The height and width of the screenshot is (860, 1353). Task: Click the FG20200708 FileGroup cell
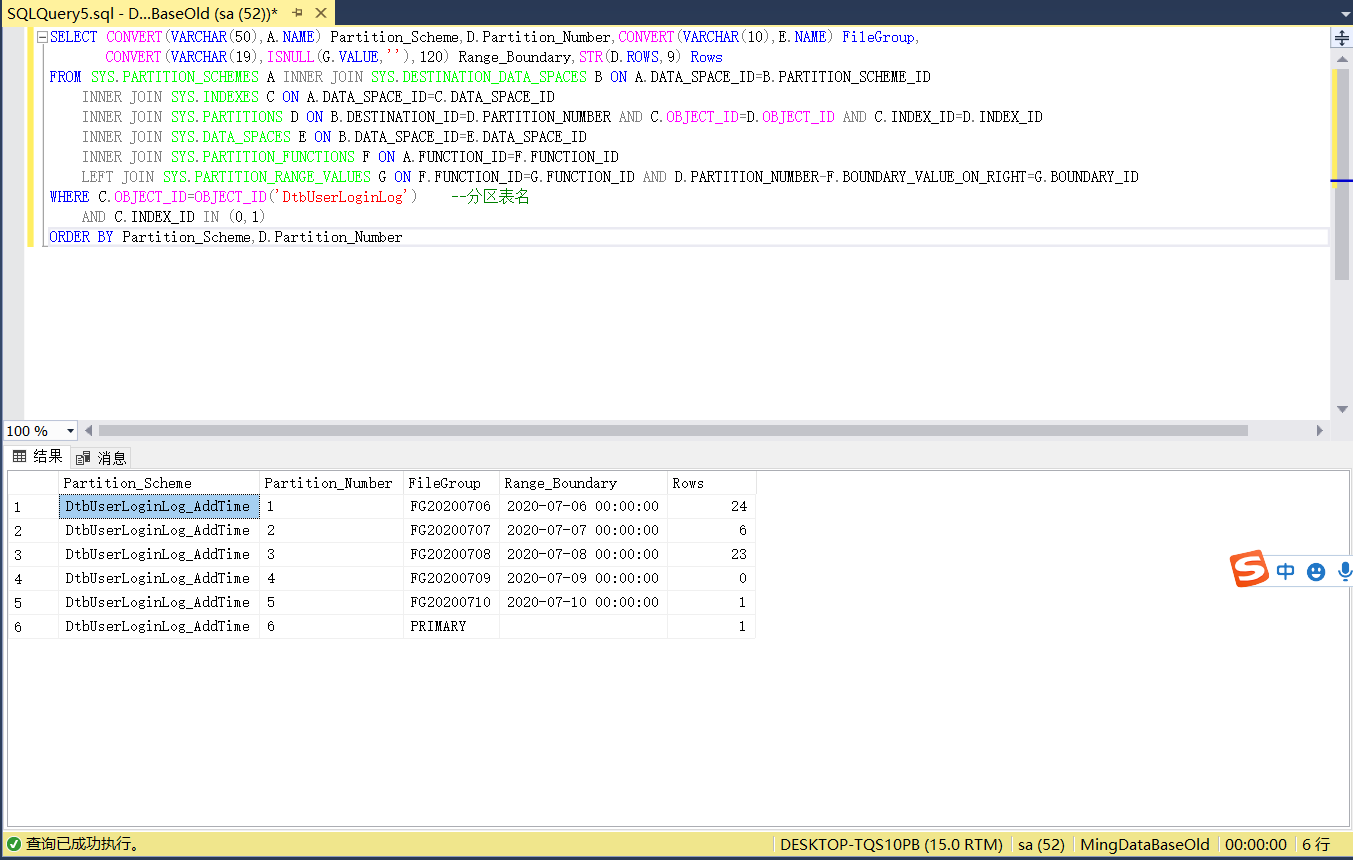tap(452, 554)
